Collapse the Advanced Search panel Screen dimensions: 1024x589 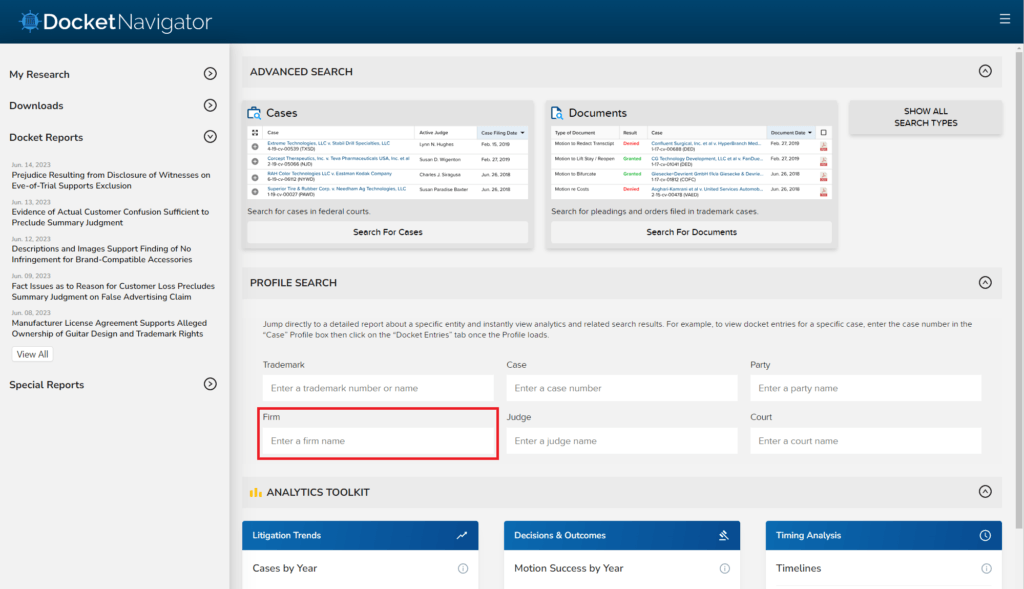point(985,71)
